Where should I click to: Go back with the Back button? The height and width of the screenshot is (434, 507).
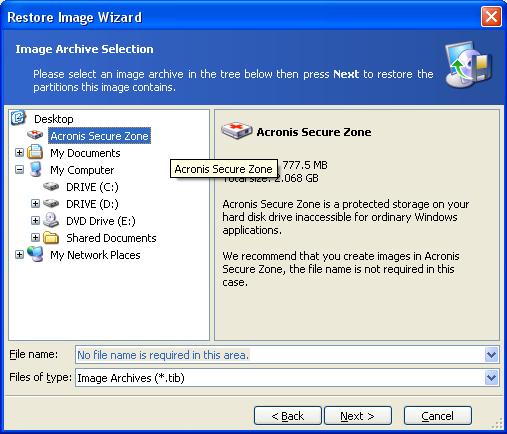click(288, 416)
